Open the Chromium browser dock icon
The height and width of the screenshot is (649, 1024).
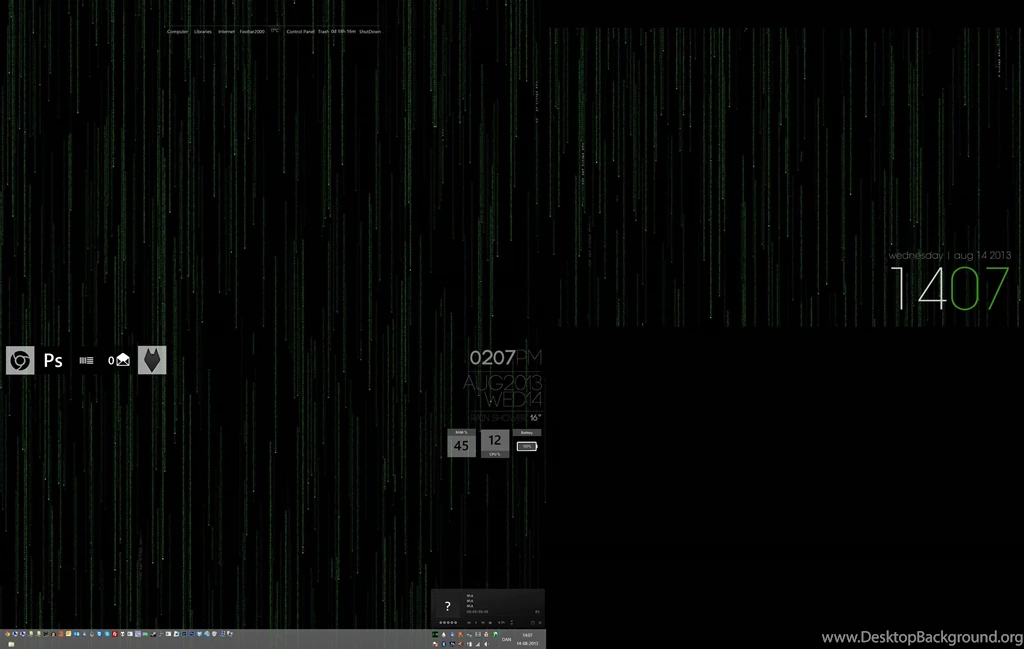[19, 360]
